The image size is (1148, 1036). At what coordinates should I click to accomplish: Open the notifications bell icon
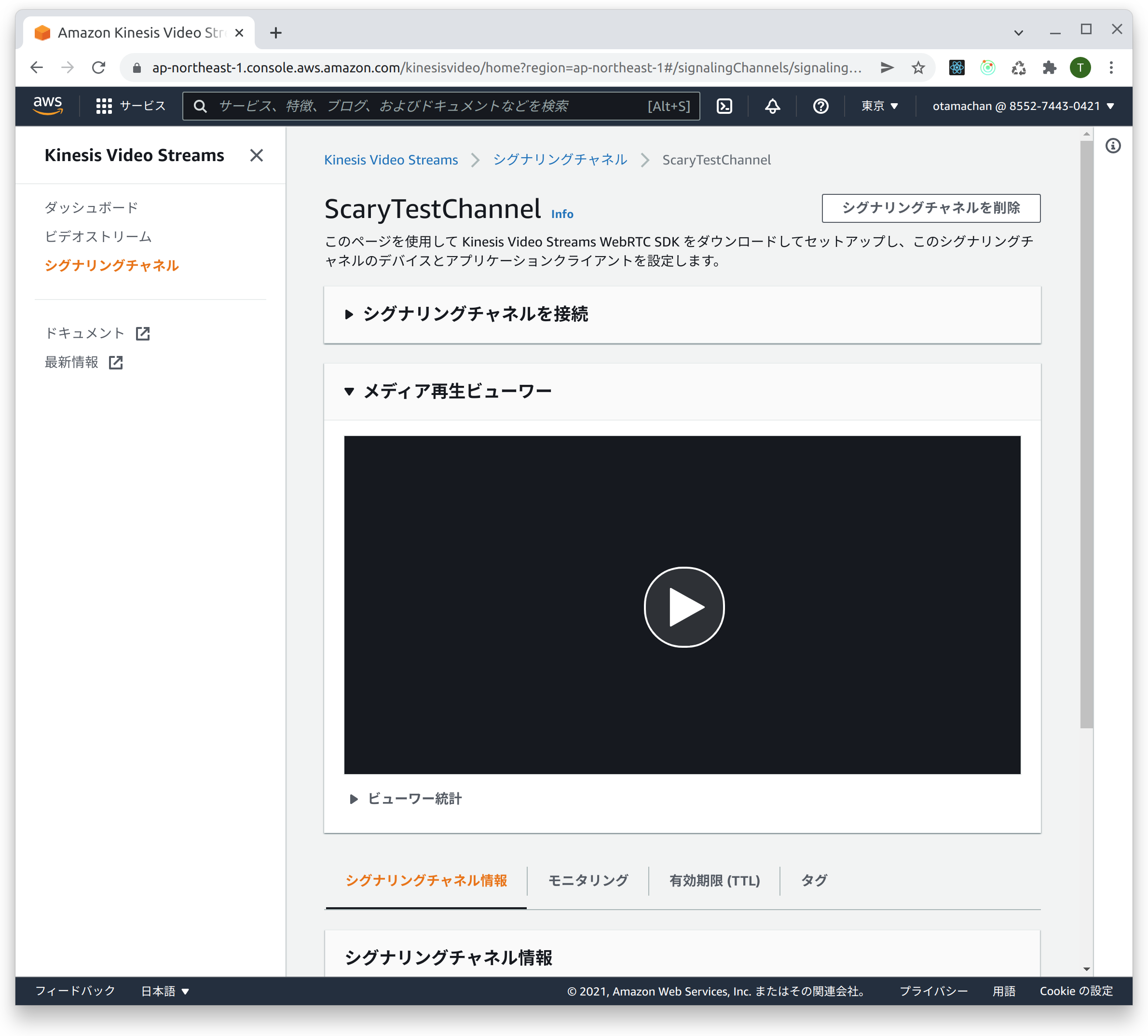pyautogui.click(x=772, y=106)
